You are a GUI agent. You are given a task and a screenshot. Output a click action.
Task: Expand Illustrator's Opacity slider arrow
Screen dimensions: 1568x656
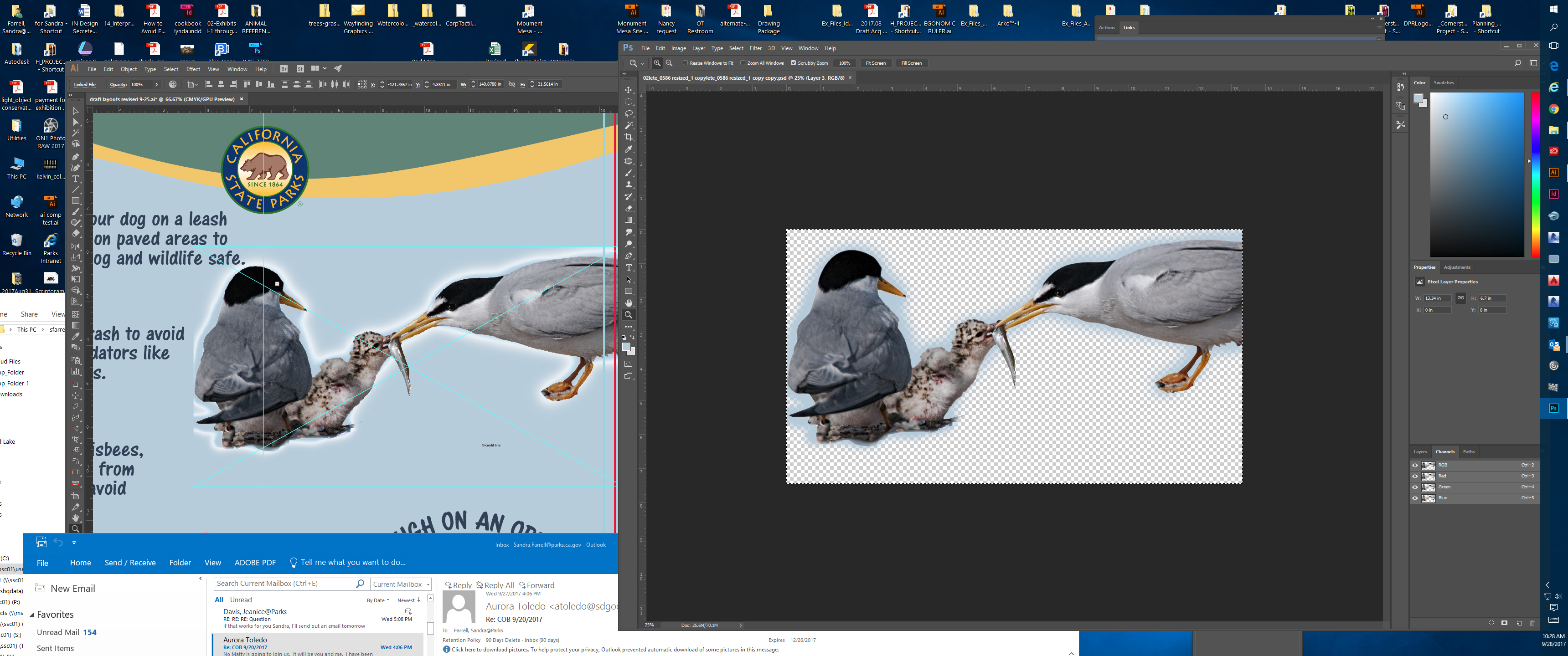coord(156,85)
